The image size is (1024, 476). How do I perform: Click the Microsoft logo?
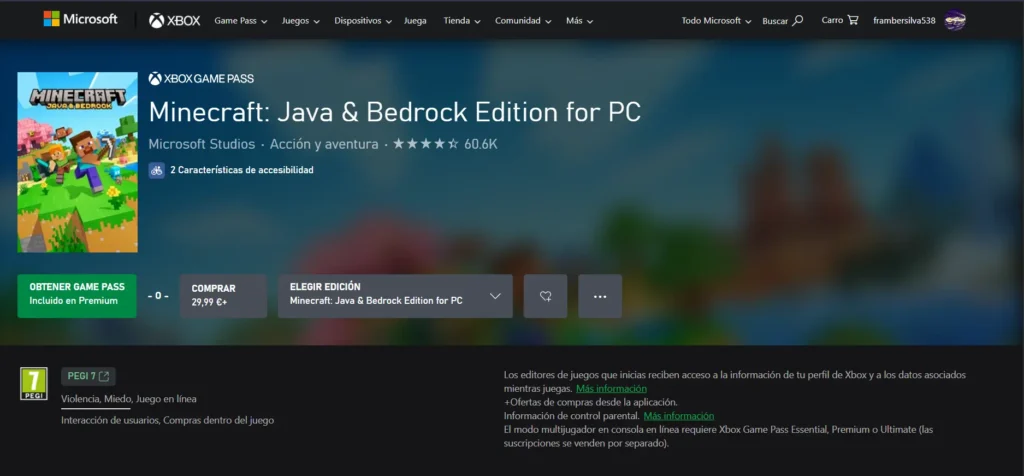tap(80, 19)
